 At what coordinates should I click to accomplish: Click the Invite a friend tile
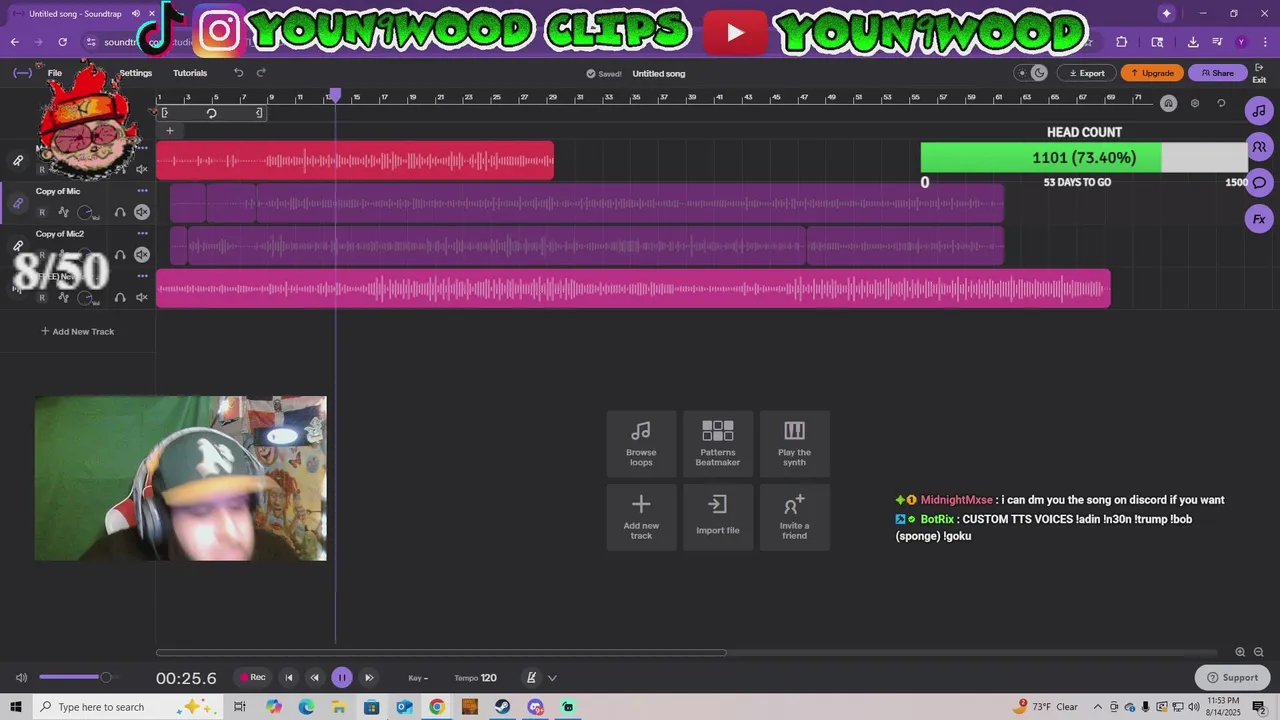tap(794, 517)
